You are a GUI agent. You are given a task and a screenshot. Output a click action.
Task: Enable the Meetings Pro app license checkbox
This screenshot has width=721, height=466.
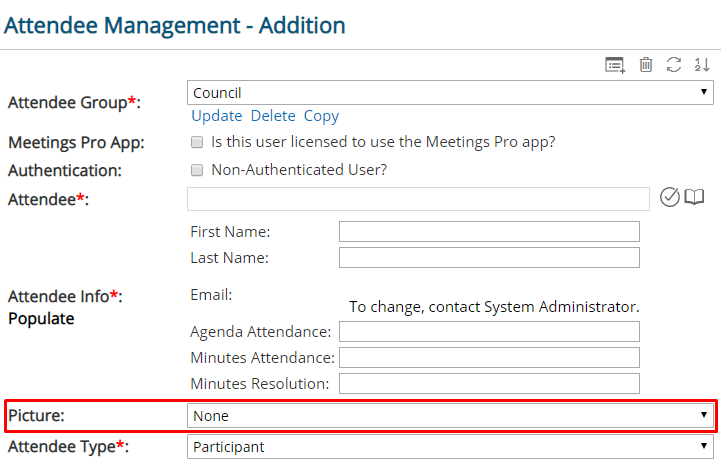coord(197,142)
